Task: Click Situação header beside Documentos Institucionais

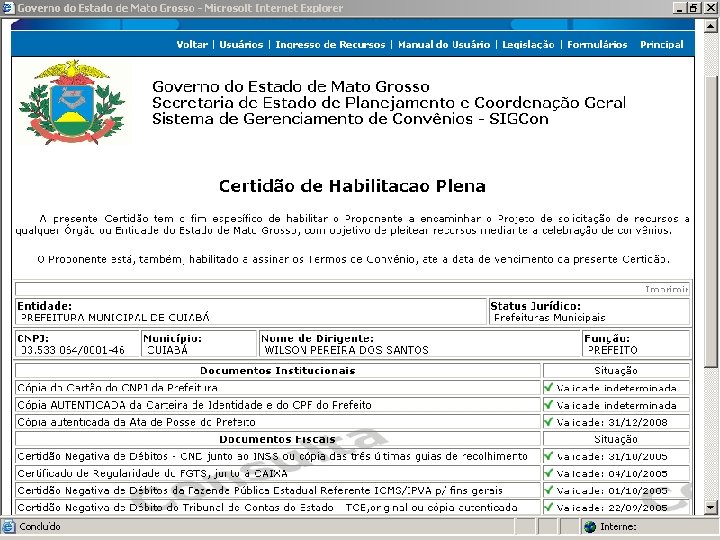Action: point(616,371)
